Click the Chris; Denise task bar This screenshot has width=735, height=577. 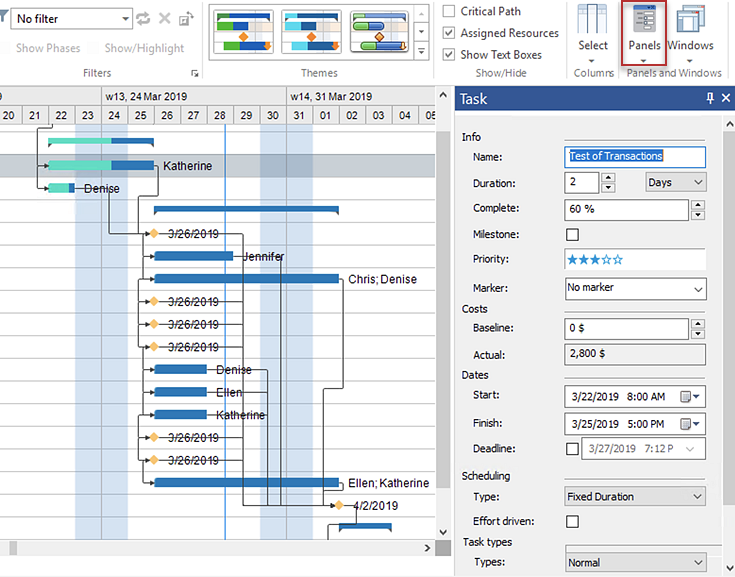[x=247, y=279]
